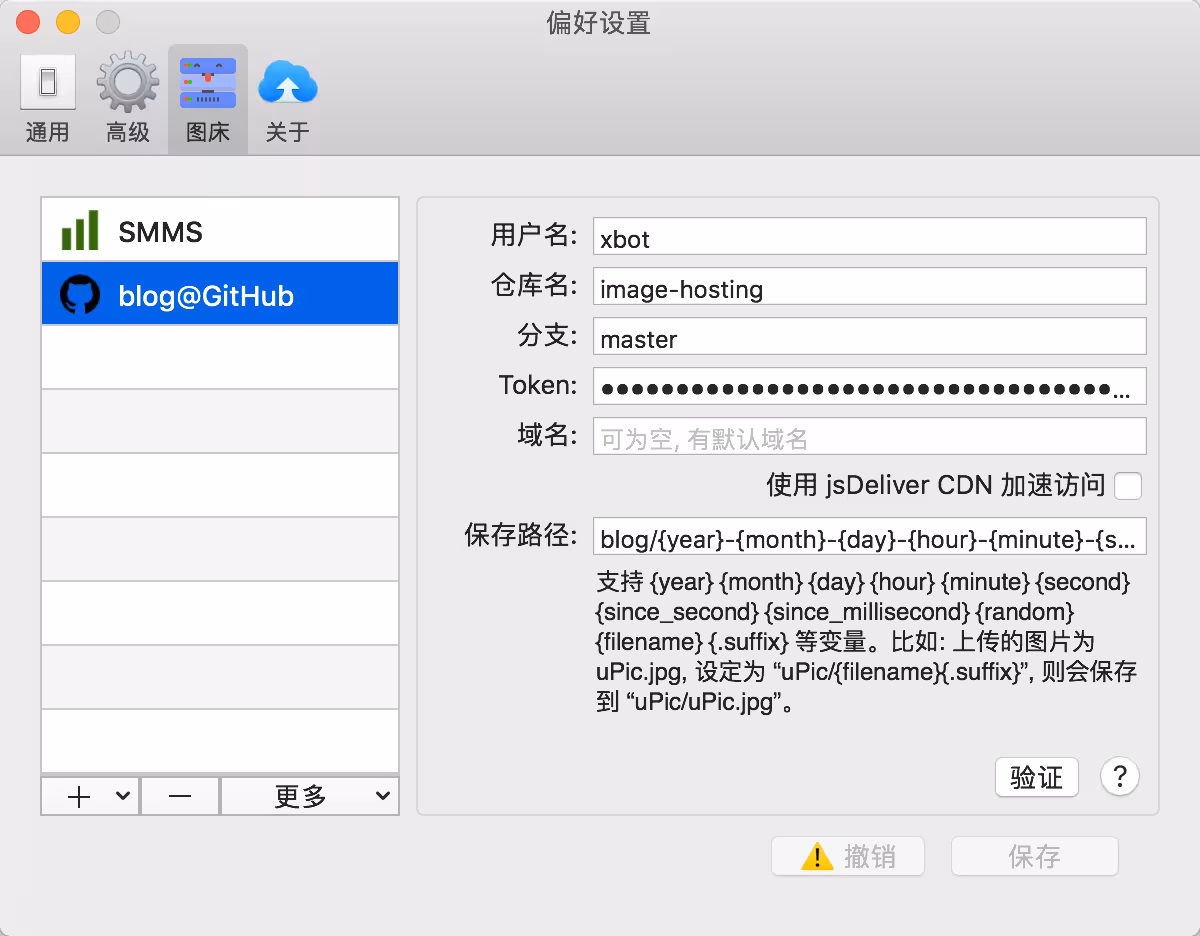Remove selected host with minus button
Viewport: 1200px width, 936px height.
(180, 796)
